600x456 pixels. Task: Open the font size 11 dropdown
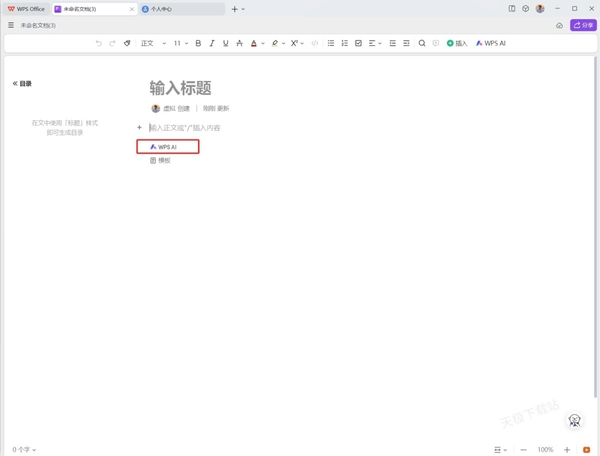click(181, 43)
